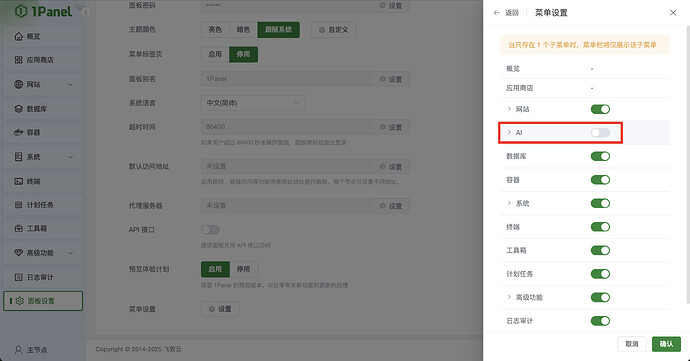The image size is (690, 361).
Task: Click the 超时时间 input showing 86400
Action: 286,127
